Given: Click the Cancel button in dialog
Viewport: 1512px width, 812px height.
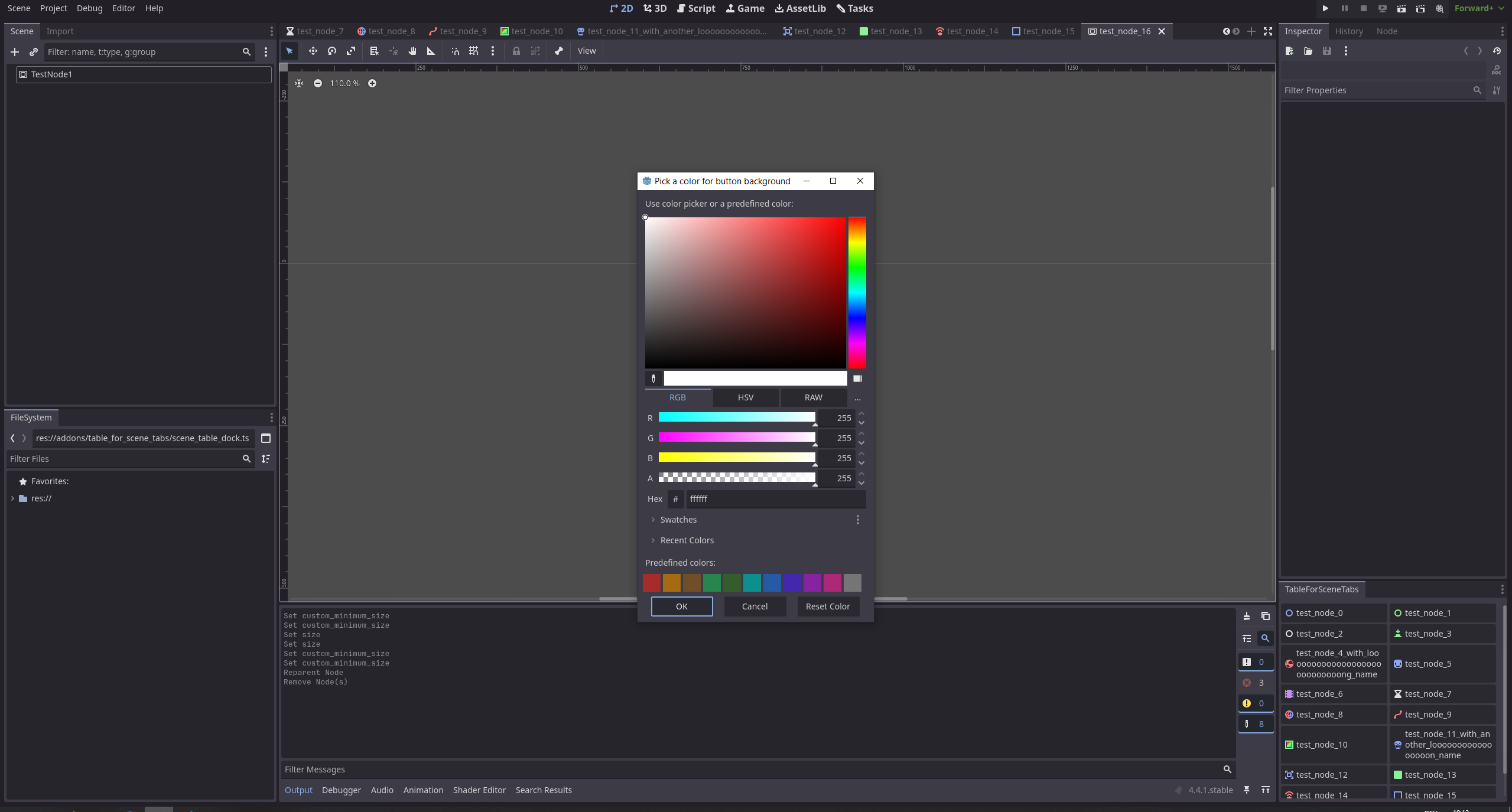Looking at the screenshot, I should [x=755, y=606].
